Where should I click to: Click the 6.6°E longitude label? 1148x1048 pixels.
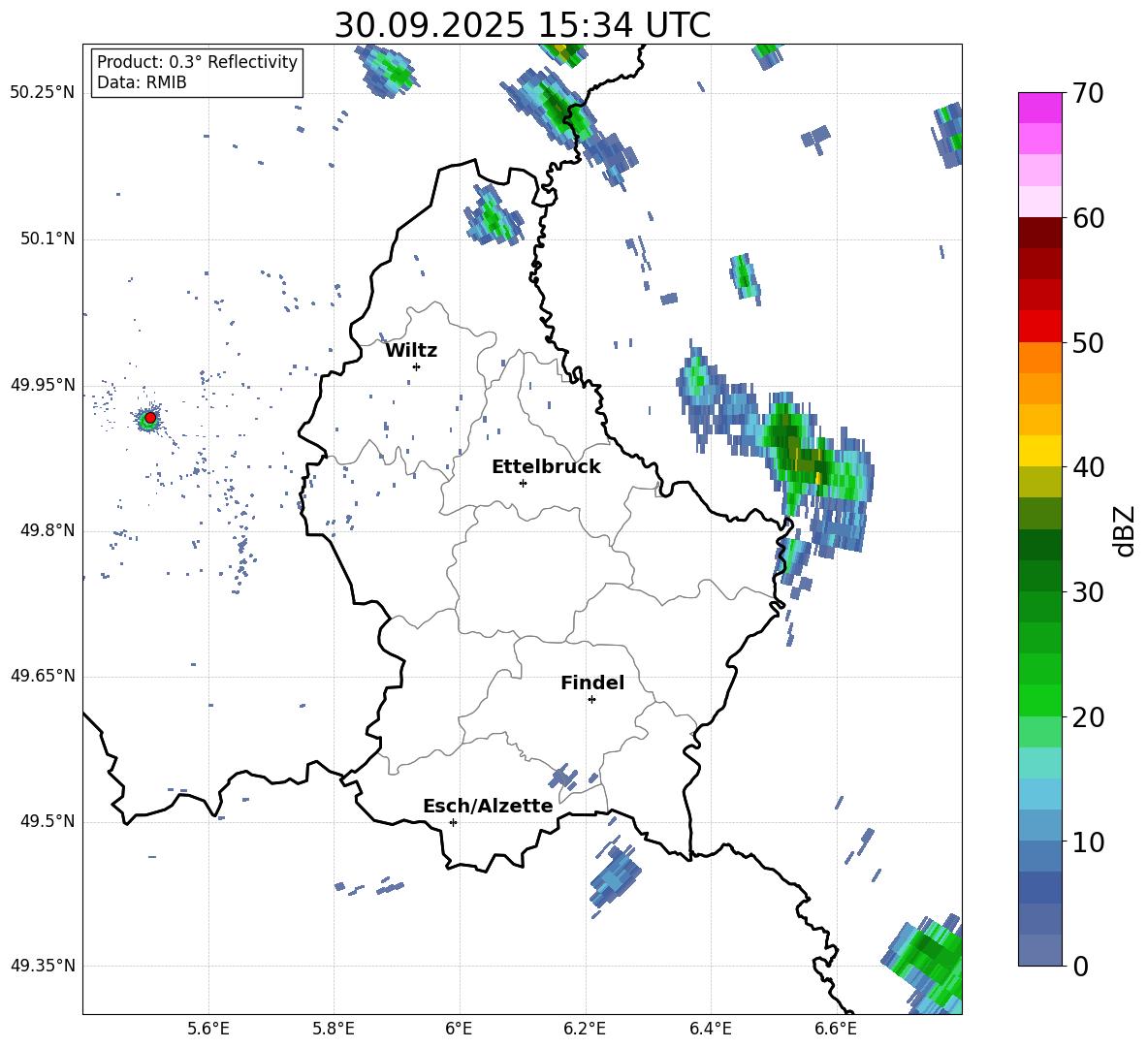(836, 1029)
